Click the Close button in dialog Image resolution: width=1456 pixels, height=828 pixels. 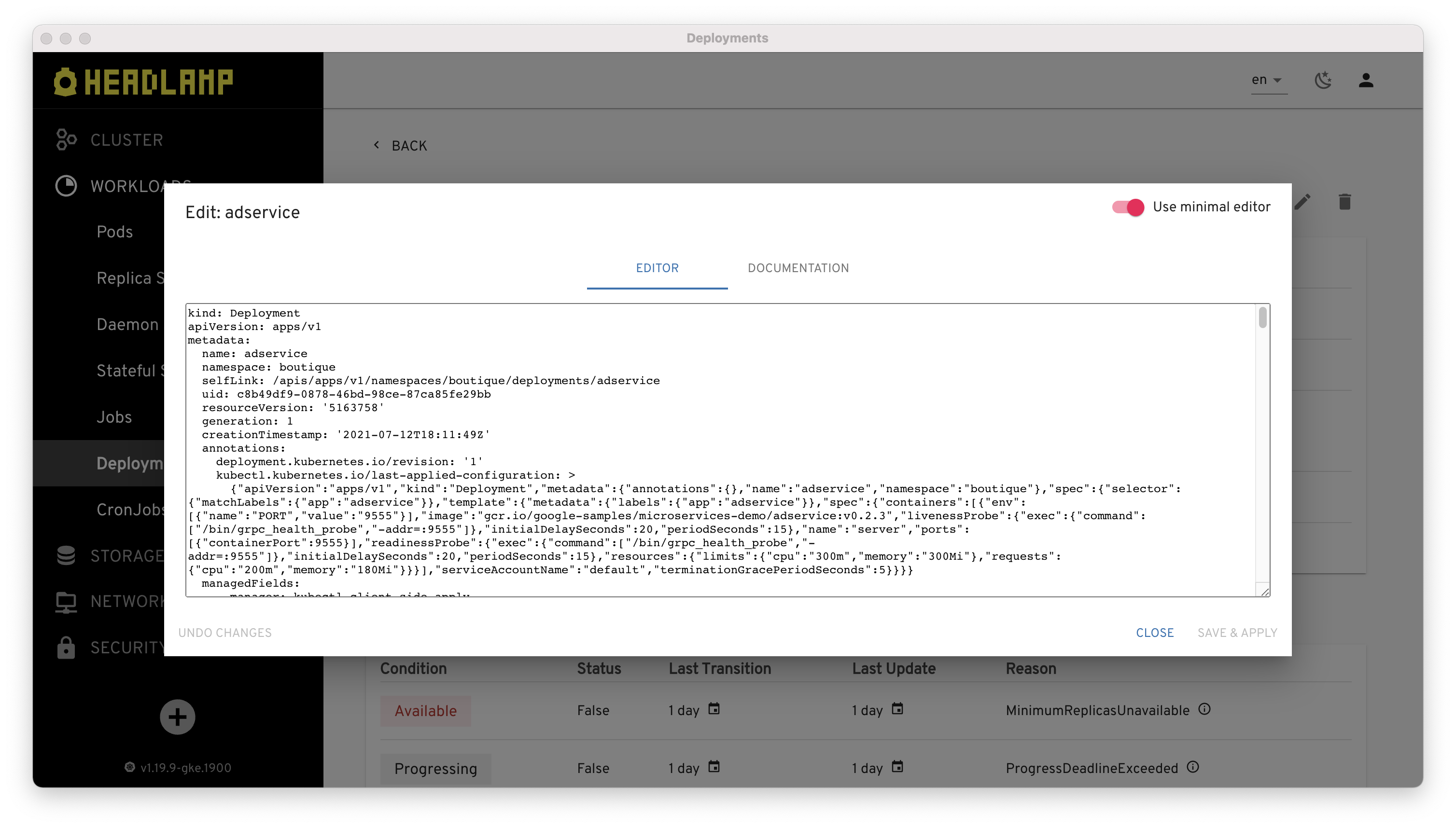click(1154, 633)
